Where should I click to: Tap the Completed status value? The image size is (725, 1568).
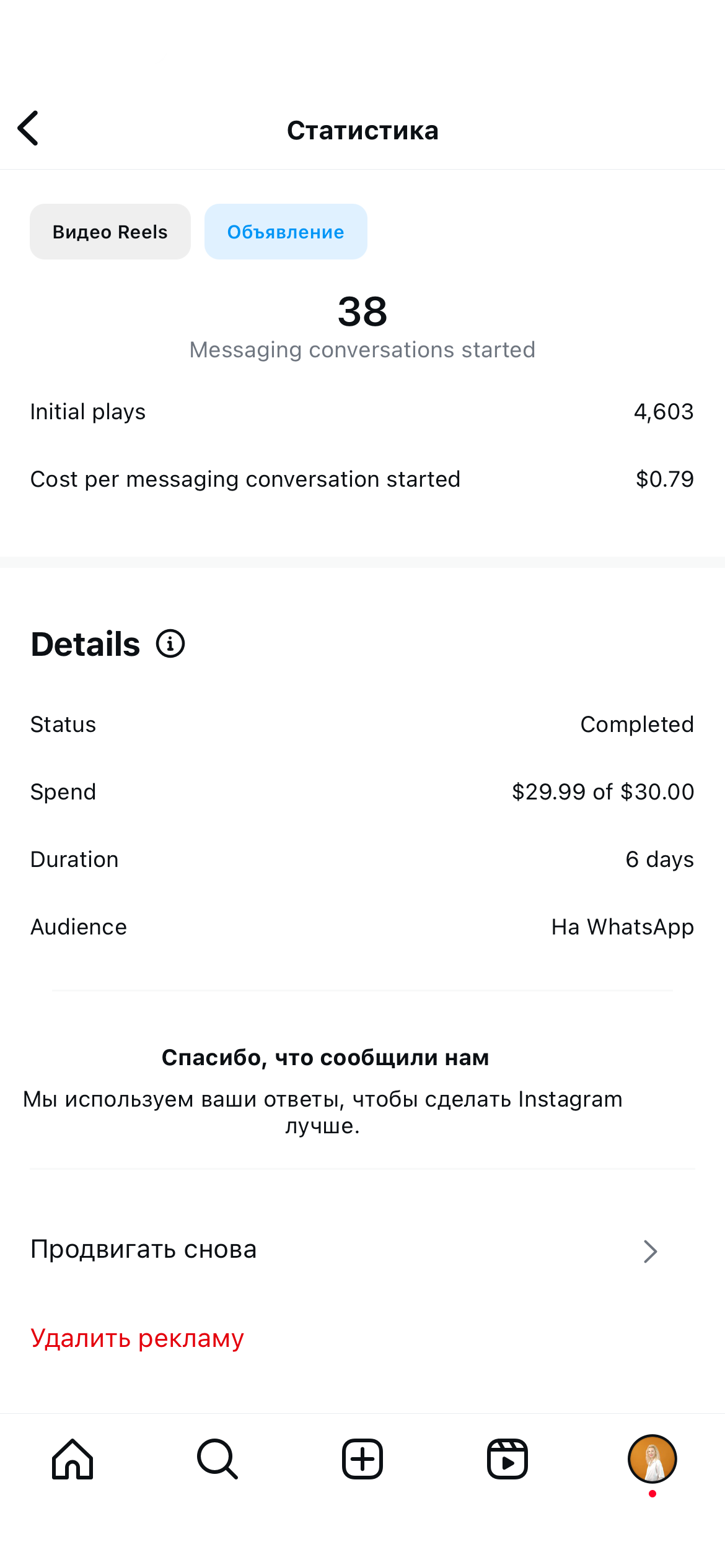point(637,725)
